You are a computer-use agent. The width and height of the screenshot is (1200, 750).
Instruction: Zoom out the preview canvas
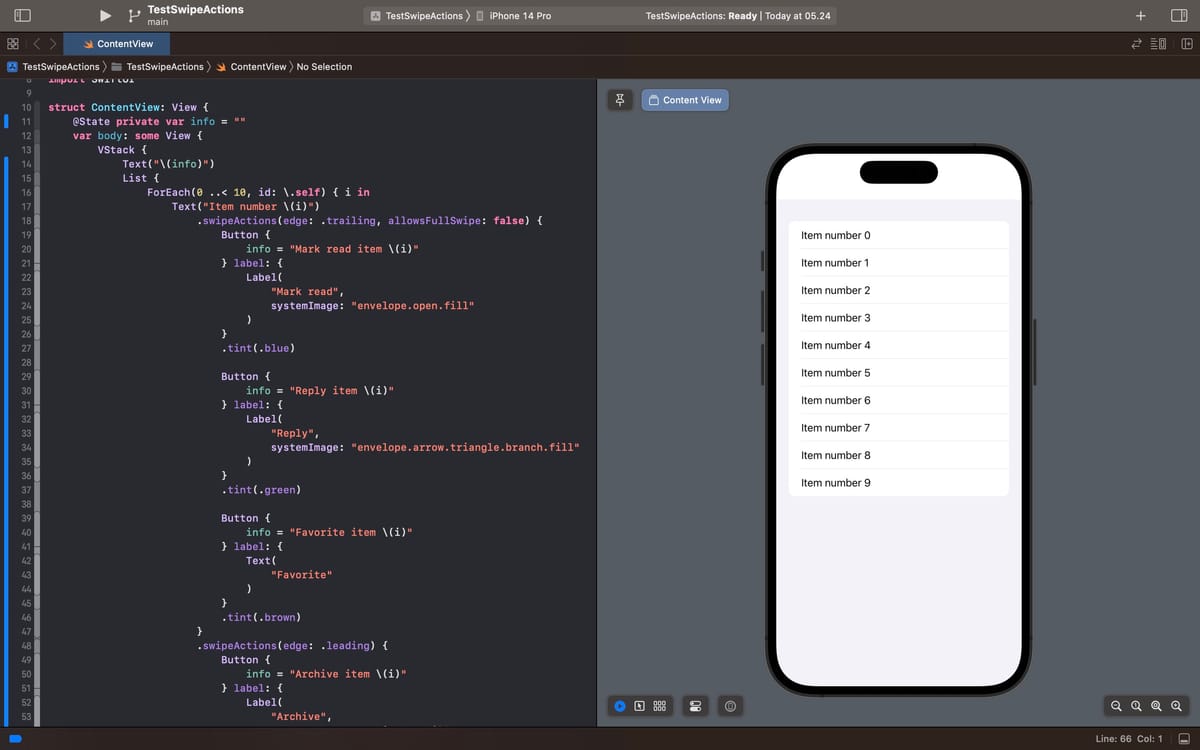click(1117, 706)
